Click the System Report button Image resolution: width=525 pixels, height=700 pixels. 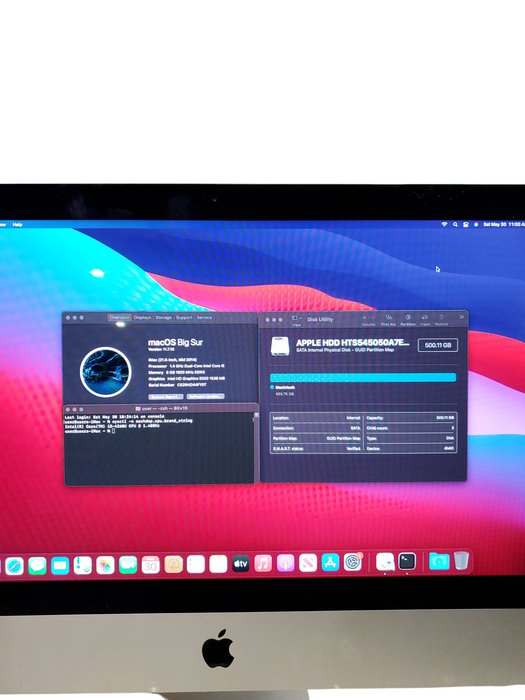coord(166,396)
